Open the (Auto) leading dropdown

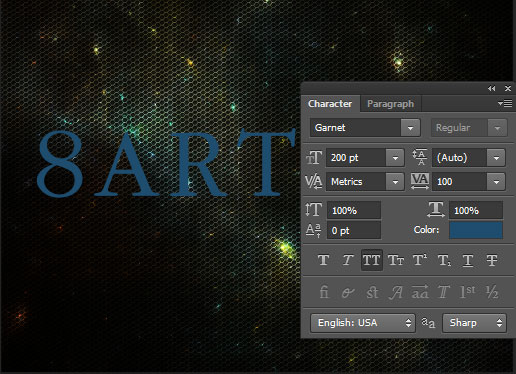click(x=496, y=157)
